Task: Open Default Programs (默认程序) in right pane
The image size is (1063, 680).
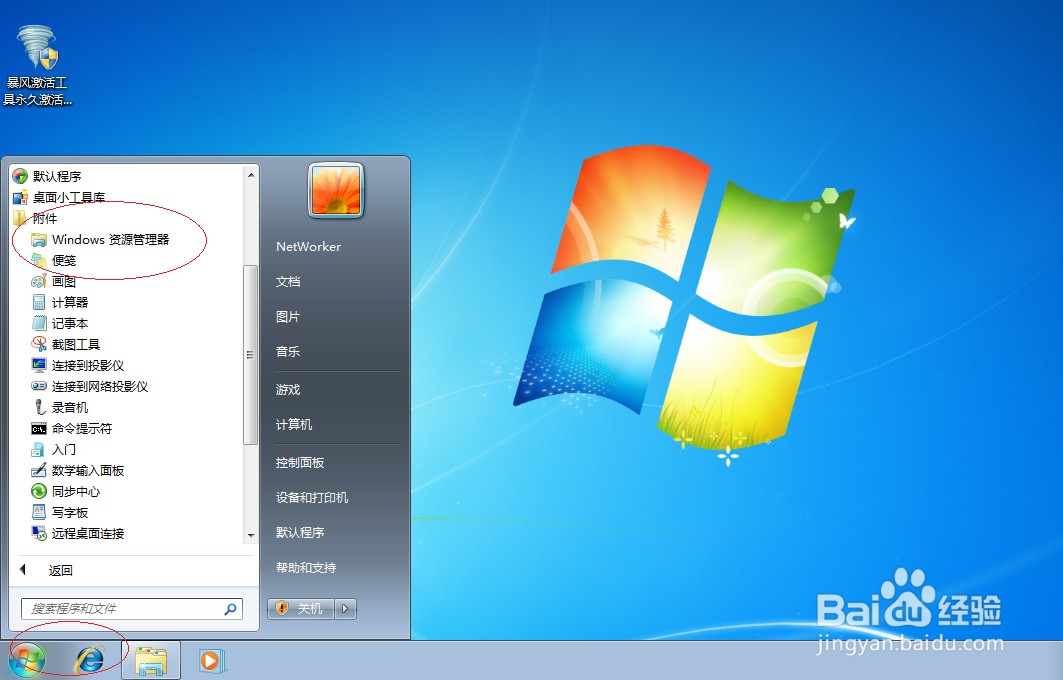Action: tap(300, 533)
